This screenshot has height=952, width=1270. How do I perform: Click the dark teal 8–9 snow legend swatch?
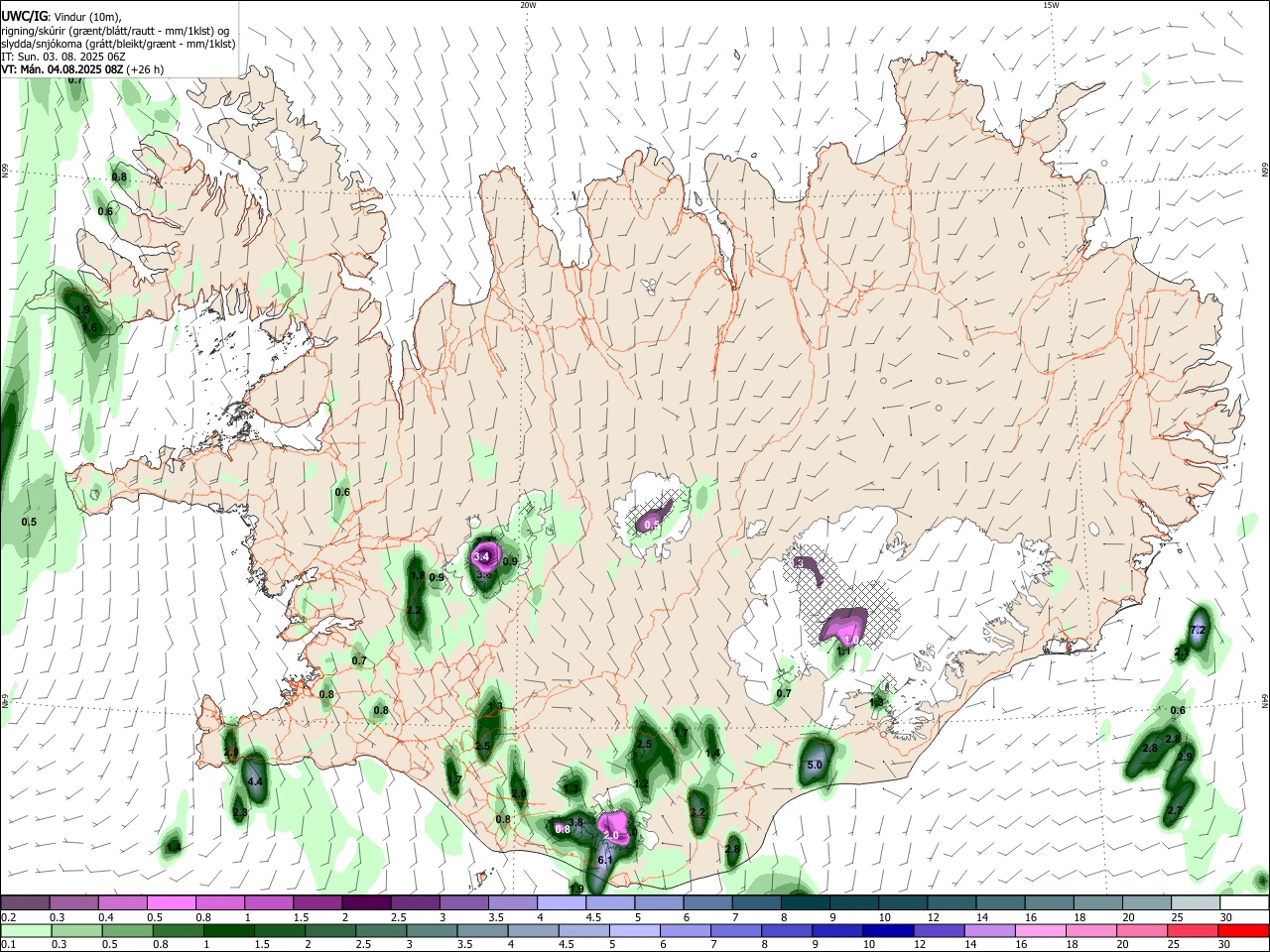(x=804, y=902)
